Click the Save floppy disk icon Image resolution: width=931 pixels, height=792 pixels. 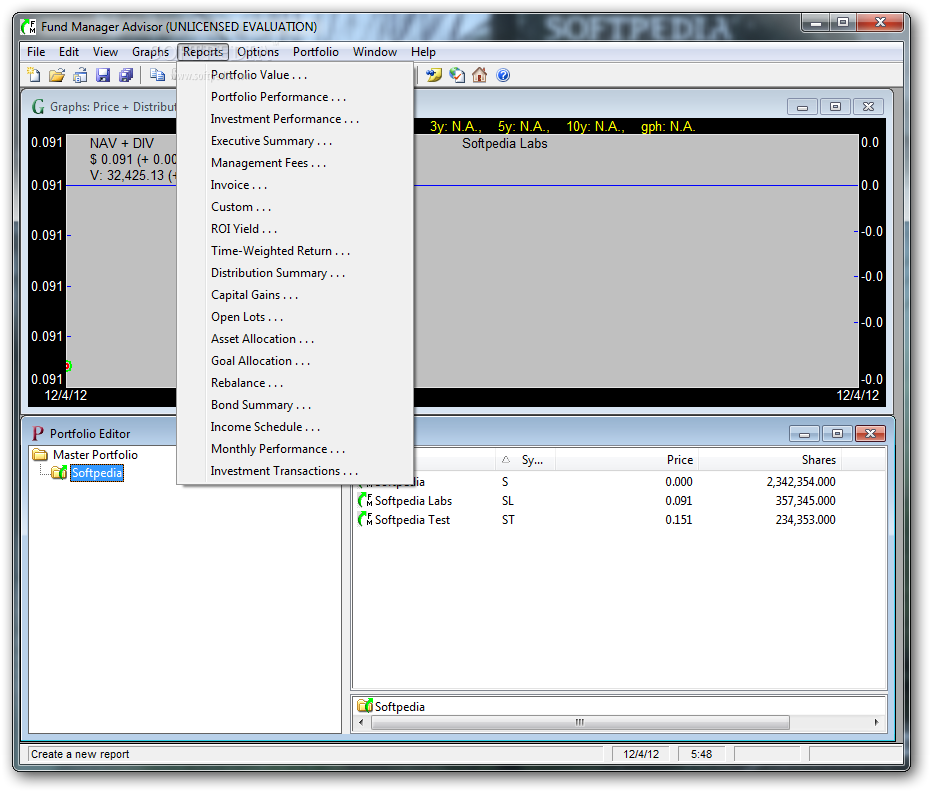coord(103,75)
